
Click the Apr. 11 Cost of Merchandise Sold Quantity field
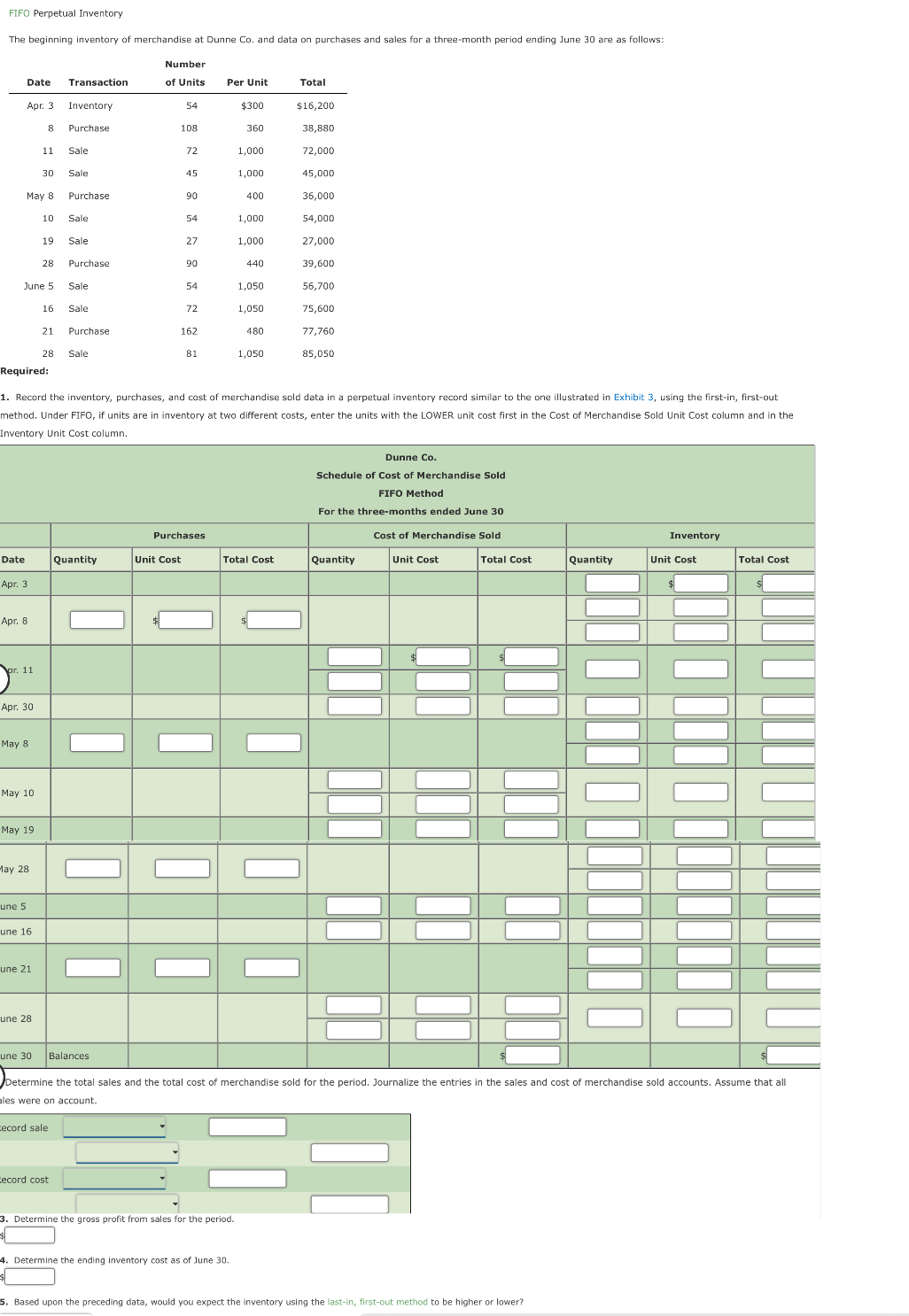353,657
